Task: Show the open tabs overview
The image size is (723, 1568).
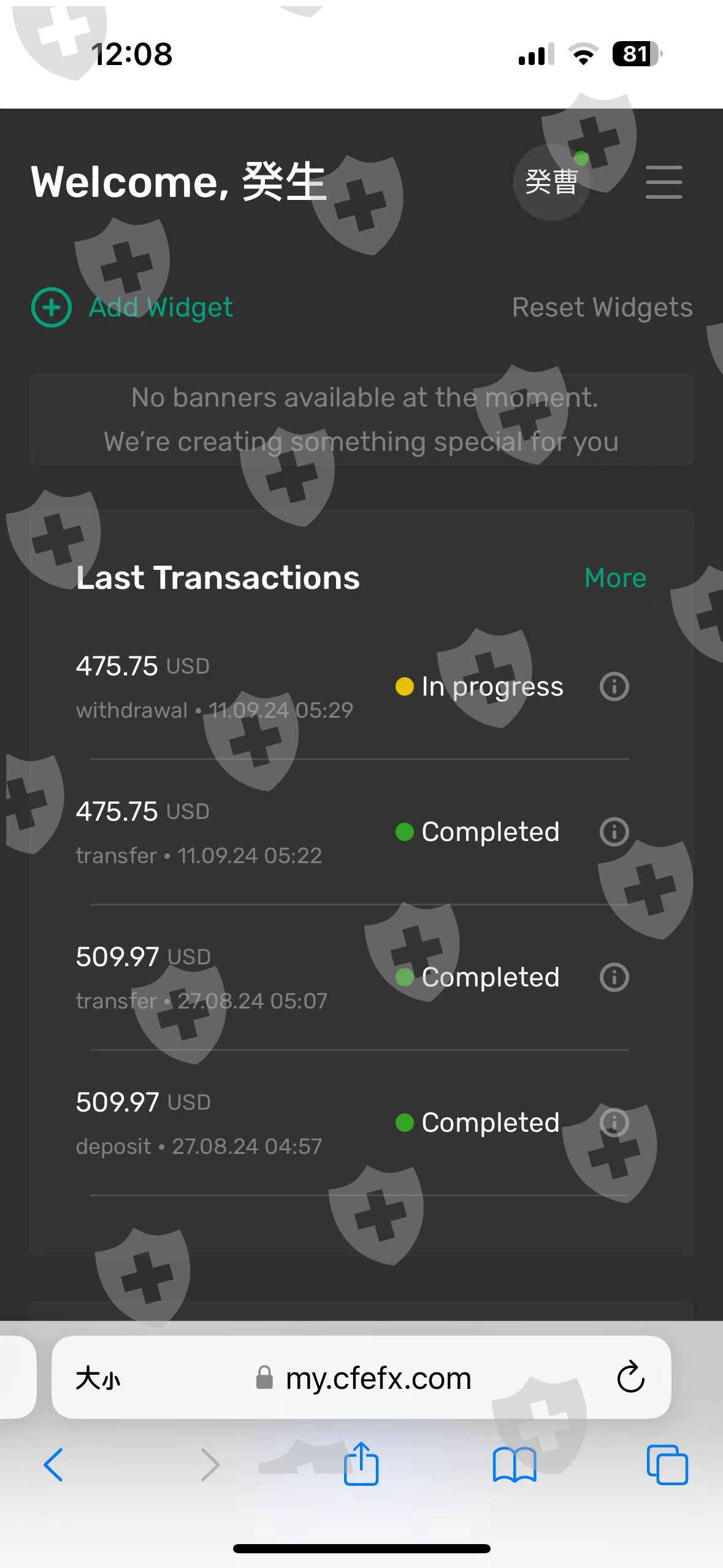Action: [x=667, y=1465]
